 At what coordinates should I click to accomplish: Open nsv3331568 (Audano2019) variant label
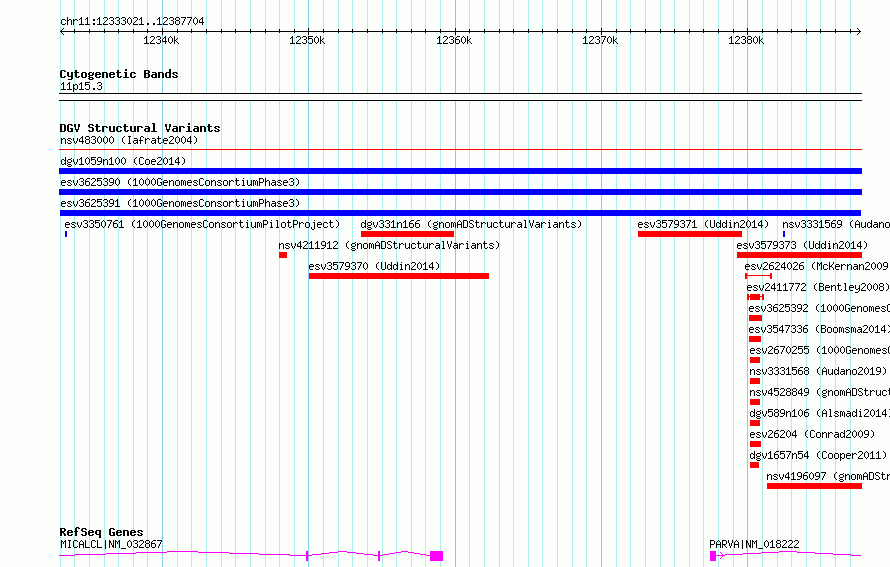[818, 371]
